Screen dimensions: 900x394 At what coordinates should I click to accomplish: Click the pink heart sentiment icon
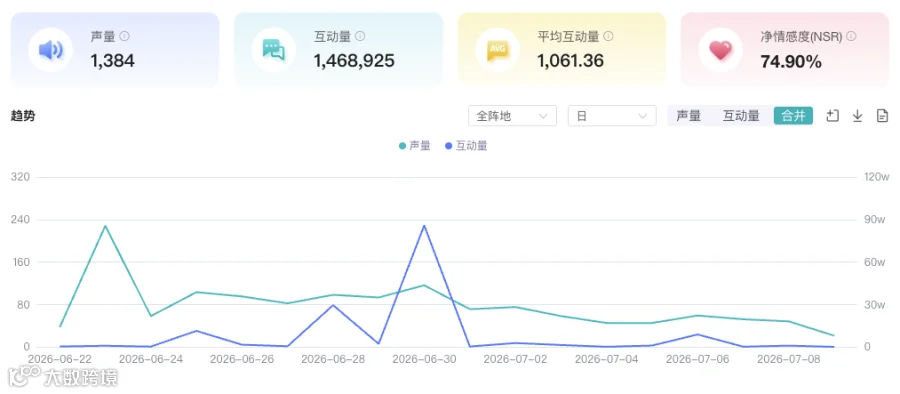click(720, 50)
